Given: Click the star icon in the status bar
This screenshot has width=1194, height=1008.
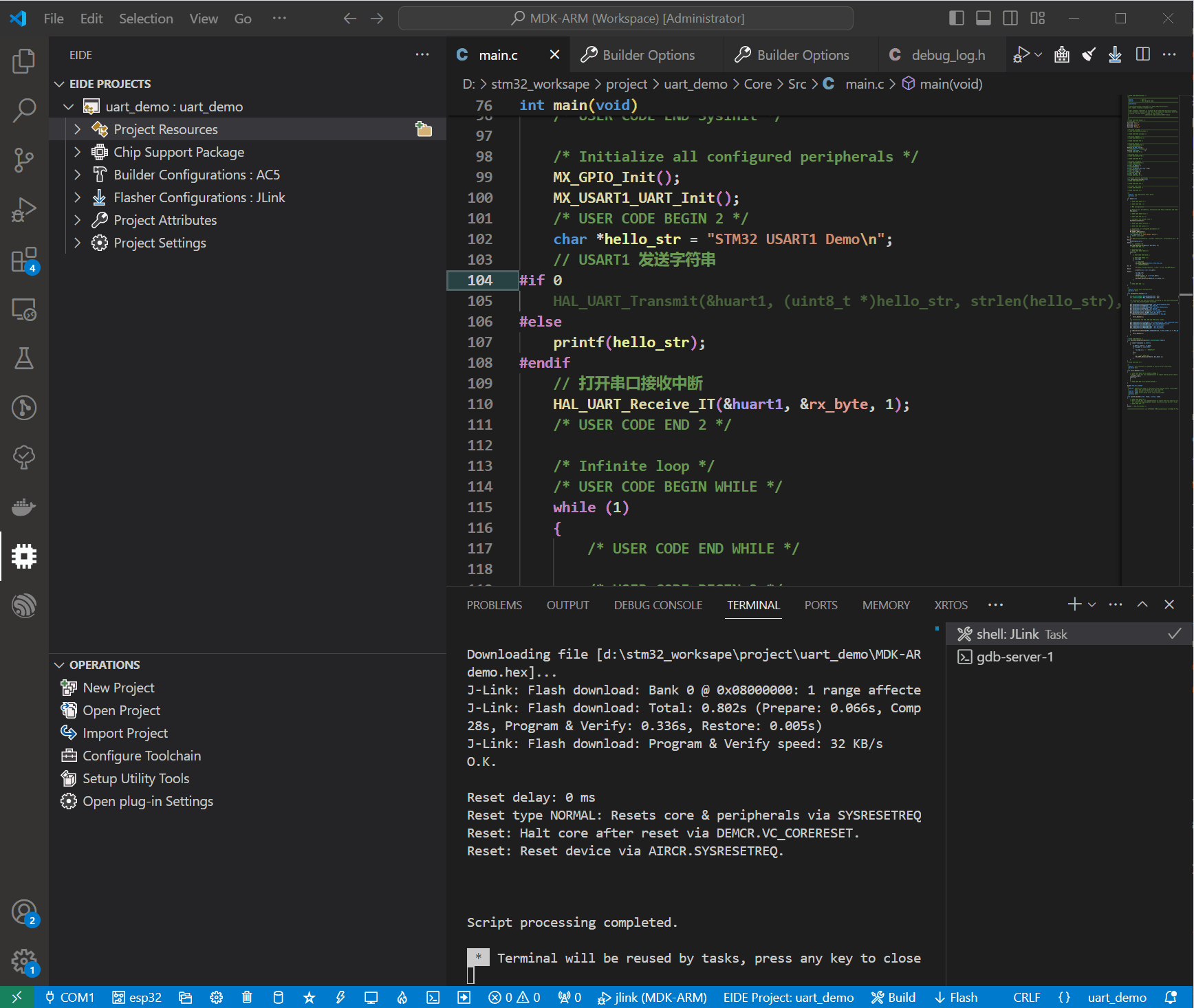Looking at the screenshot, I should click(x=309, y=998).
